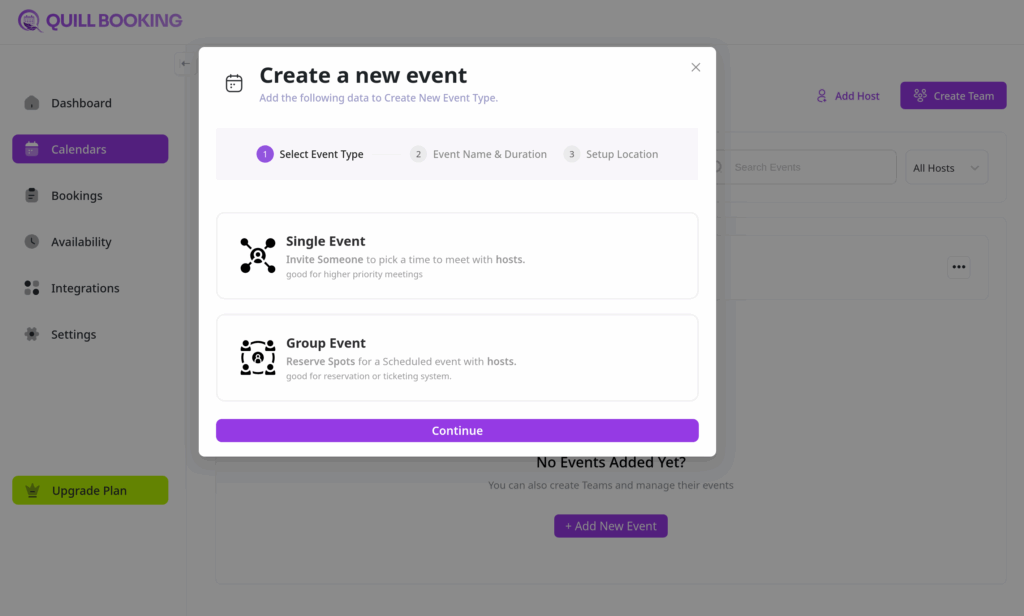
Task: Go to Event Name & Duration step
Action: (479, 154)
